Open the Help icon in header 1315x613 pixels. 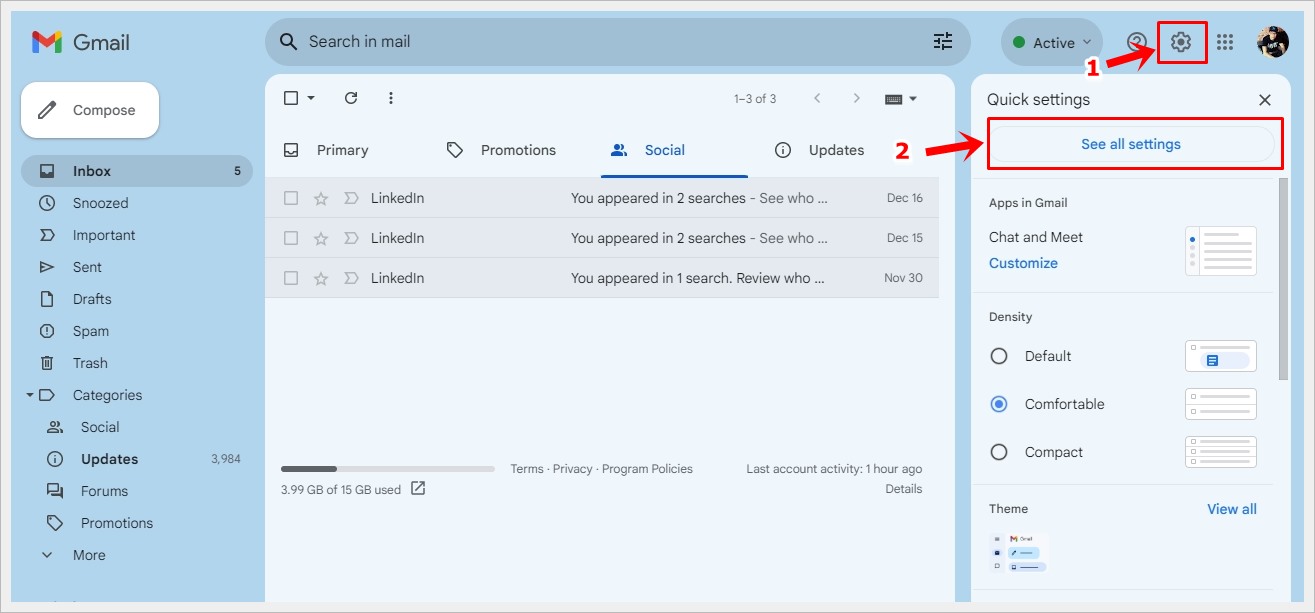click(1136, 42)
